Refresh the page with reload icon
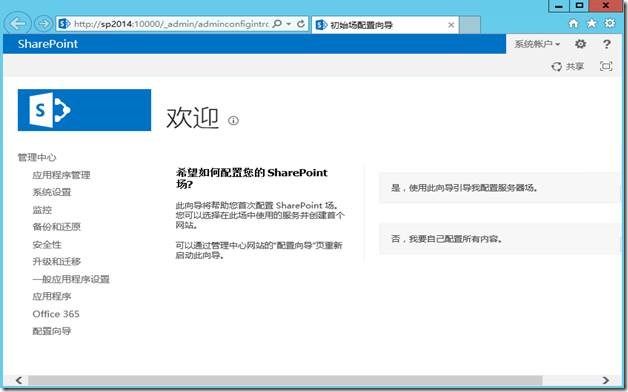The height and width of the screenshot is (392, 628). coord(301,24)
